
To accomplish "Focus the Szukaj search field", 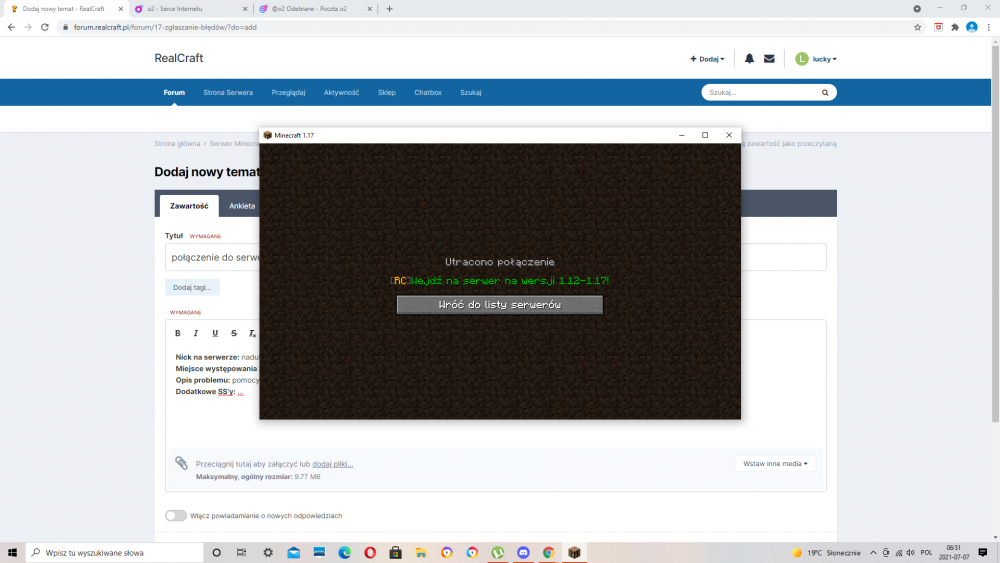I will tap(760, 92).
